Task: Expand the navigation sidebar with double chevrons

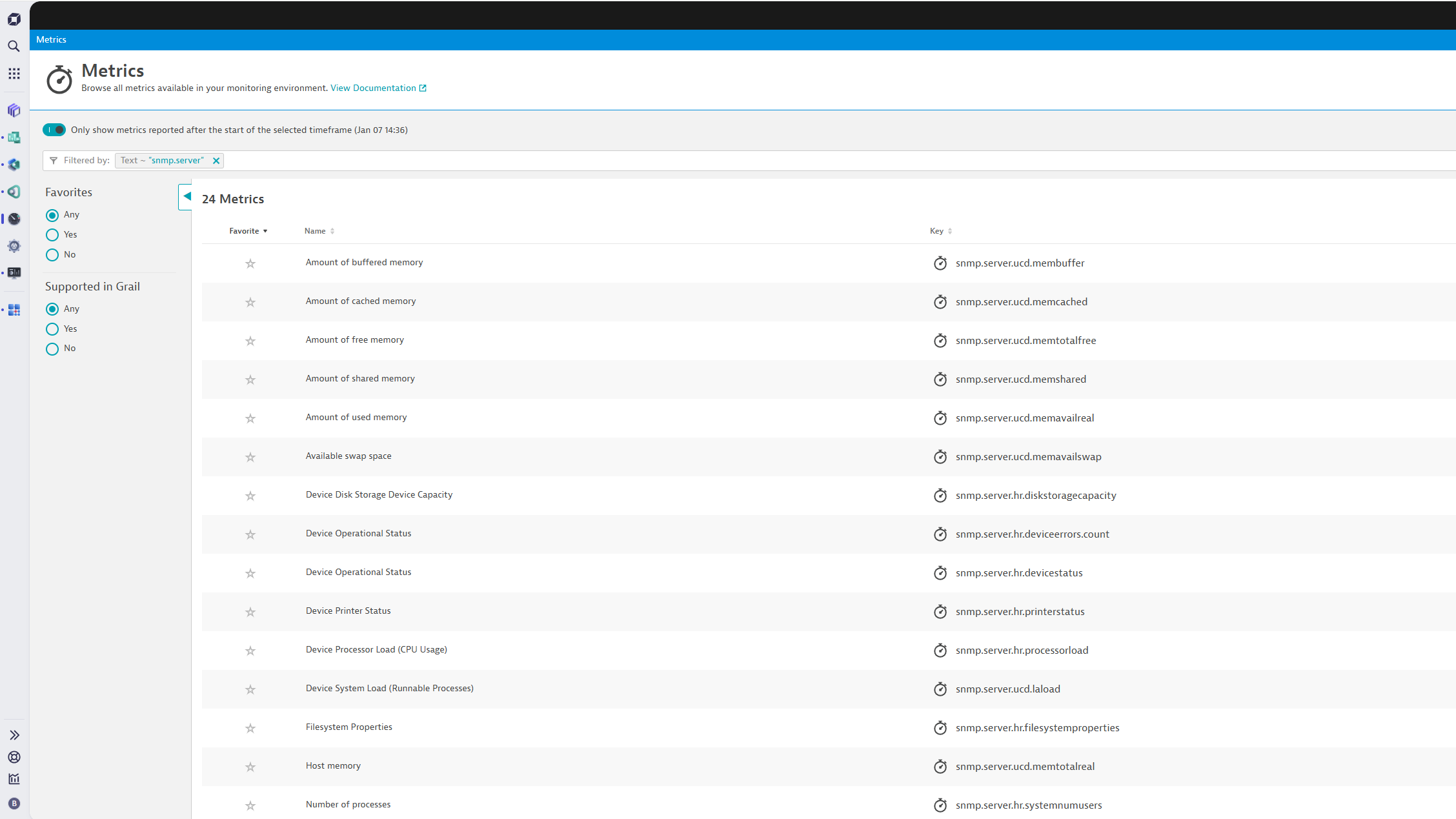Action: click(x=14, y=734)
